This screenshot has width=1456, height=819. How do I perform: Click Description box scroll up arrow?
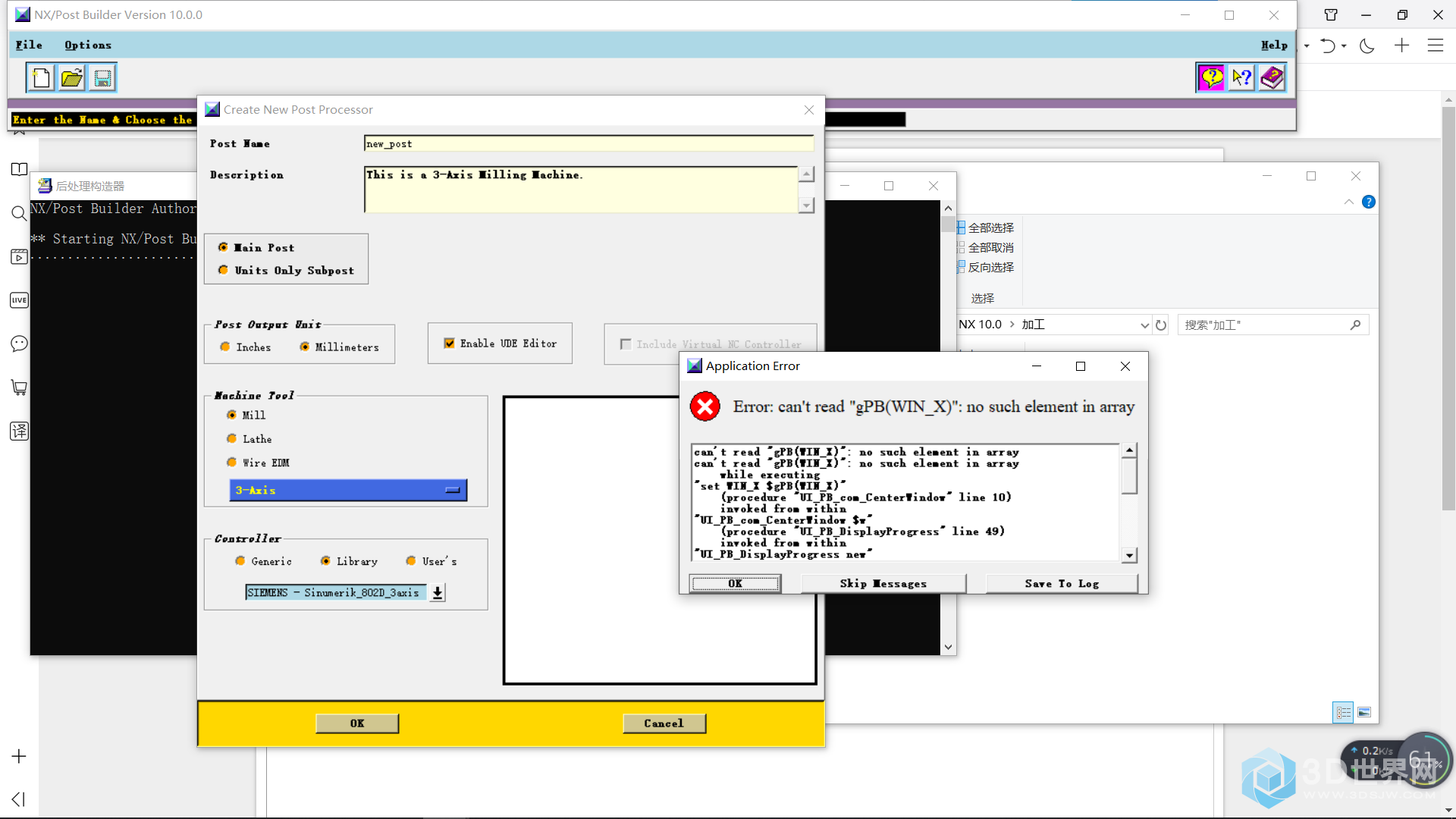pos(806,174)
